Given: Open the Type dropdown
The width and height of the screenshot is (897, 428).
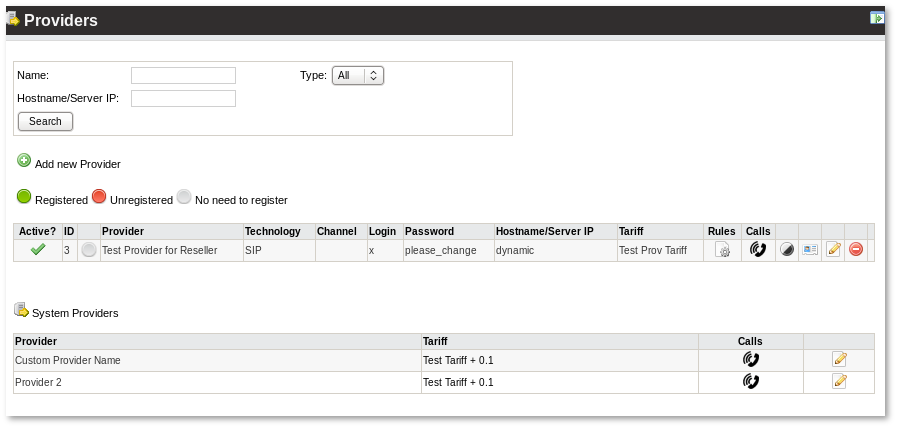Looking at the screenshot, I should 358,75.
